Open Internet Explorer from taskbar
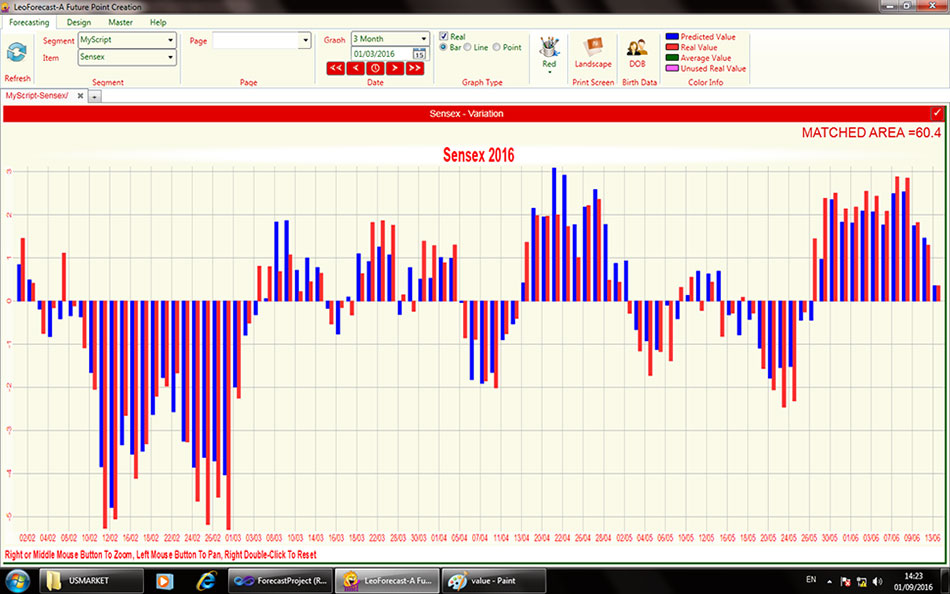The width and height of the screenshot is (950, 594). [x=207, y=581]
